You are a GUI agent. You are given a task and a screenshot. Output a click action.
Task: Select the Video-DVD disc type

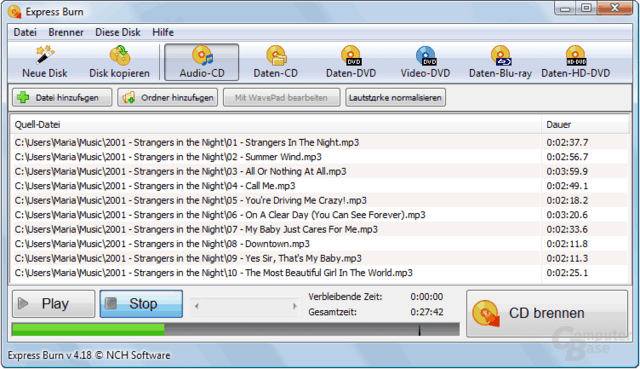click(425, 62)
